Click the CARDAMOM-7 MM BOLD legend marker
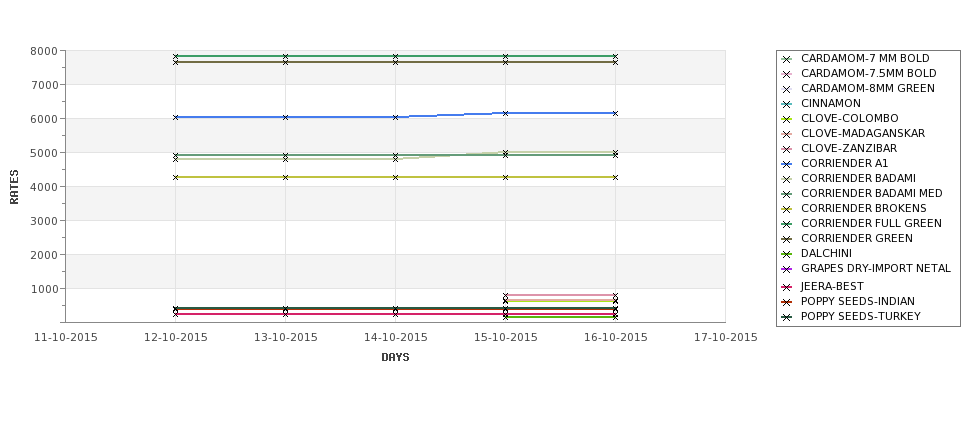Viewport: 975px width, 429px height. pos(787,59)
